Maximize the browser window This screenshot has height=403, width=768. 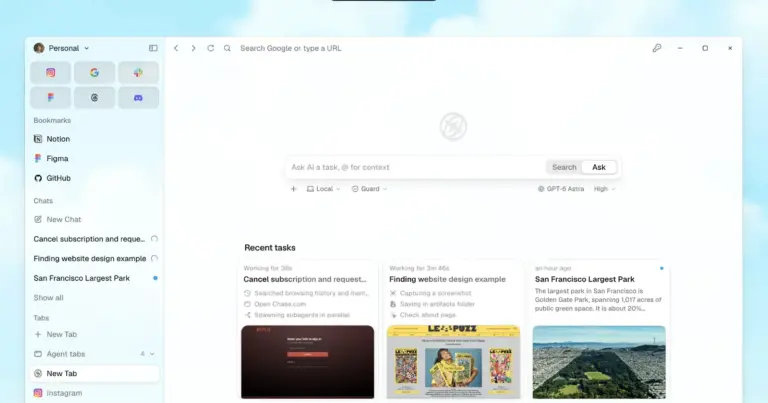tap(705, 48)
